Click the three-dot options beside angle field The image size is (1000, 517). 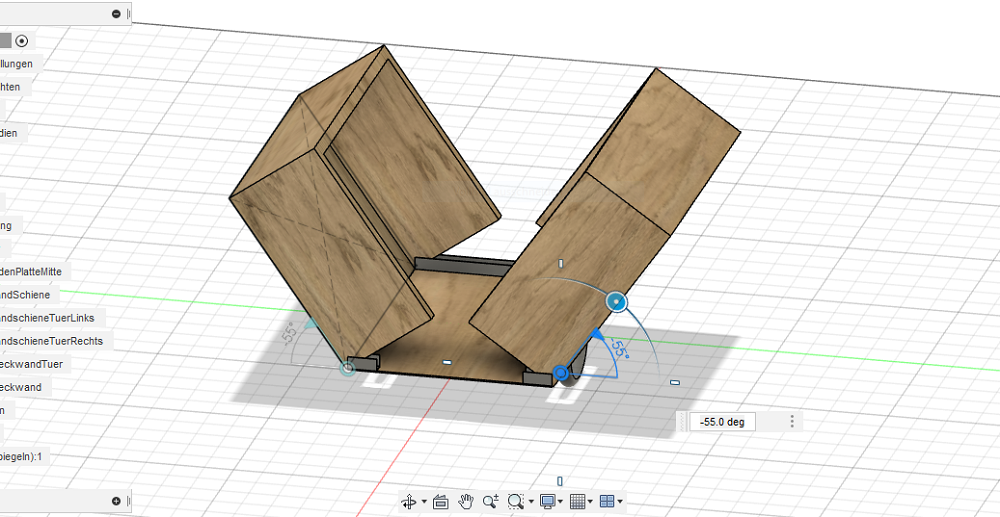pyautogui.click(x=793, y=422)
